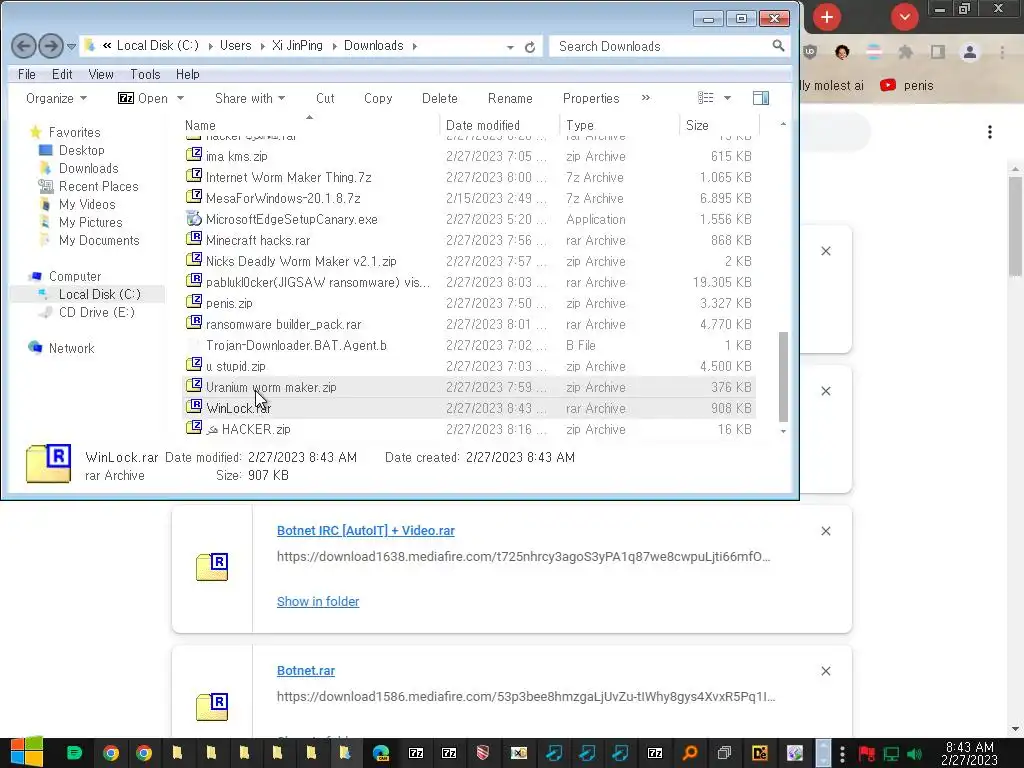Open the Organize dropdown

(x=56, y=99)
